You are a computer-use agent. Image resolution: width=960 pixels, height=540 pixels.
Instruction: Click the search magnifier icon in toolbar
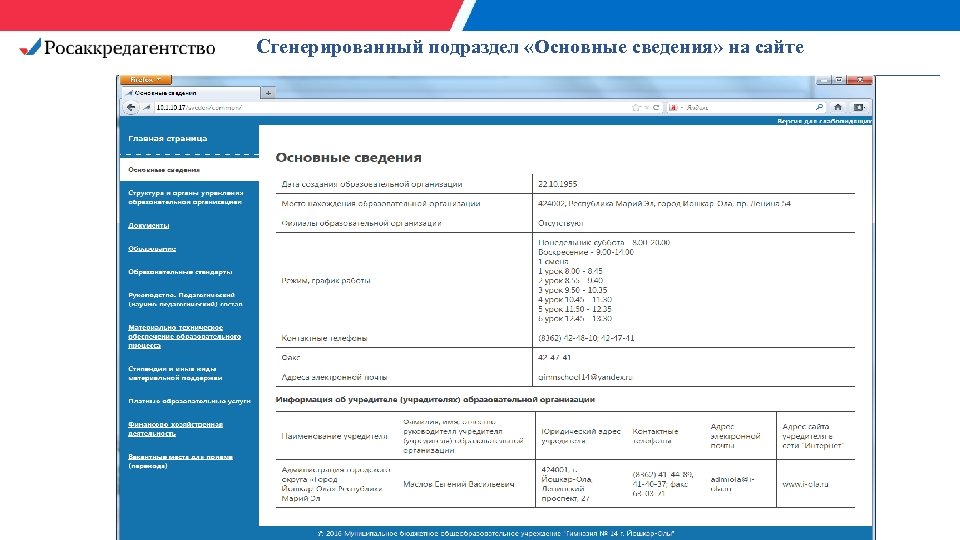tap(819, 107)
